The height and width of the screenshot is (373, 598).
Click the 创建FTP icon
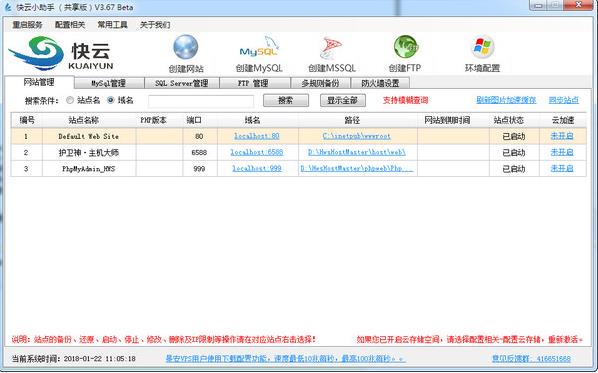point(405,47)
